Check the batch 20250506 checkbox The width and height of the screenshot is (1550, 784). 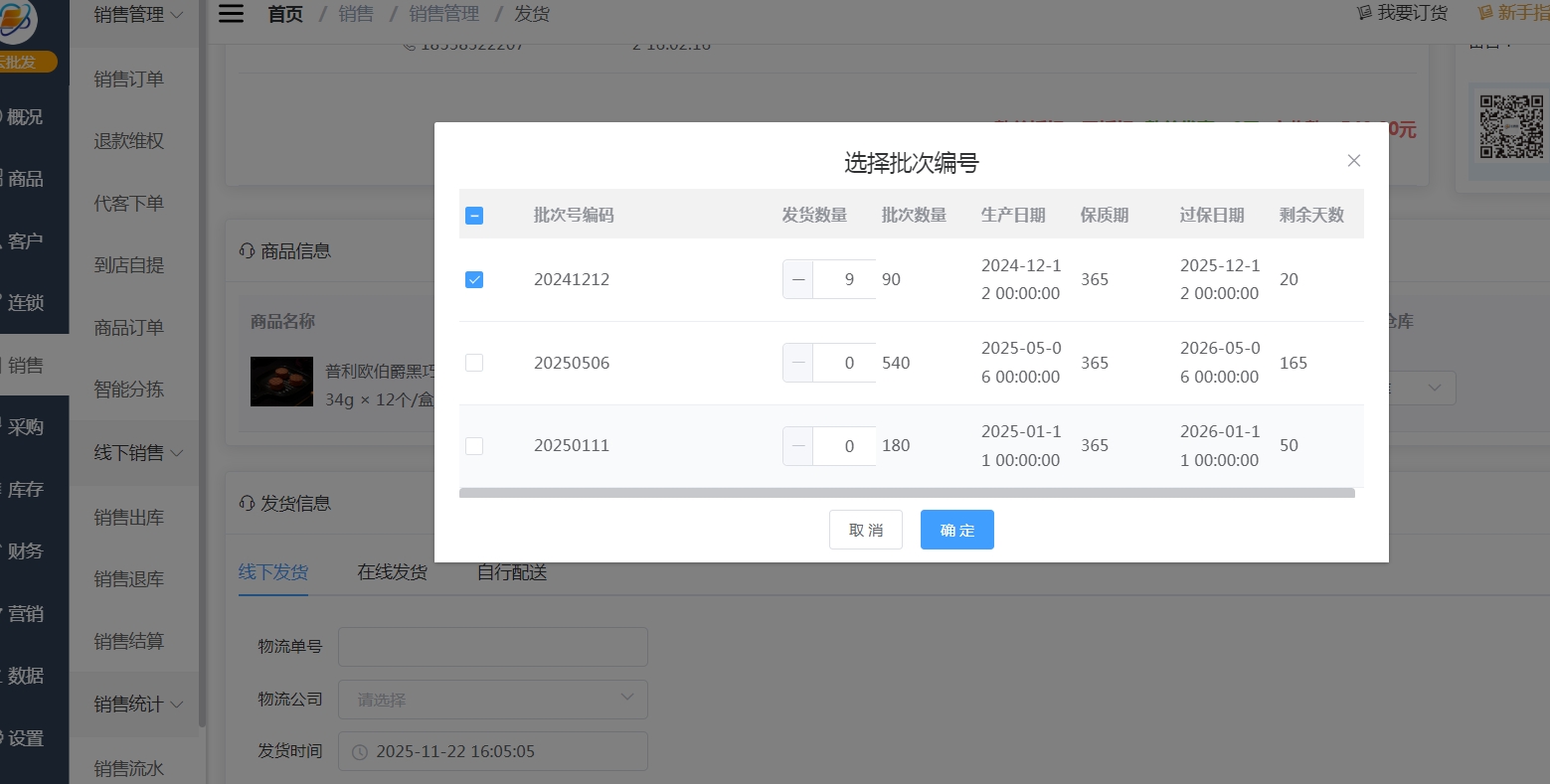pos(474,363)
